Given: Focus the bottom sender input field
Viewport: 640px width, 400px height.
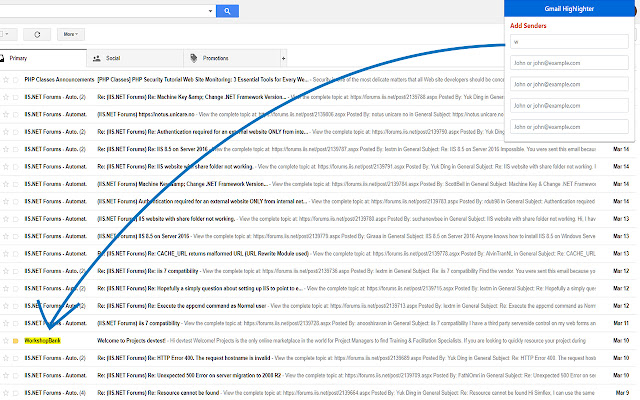Looking at the screenshot, I should click(569, 127).
